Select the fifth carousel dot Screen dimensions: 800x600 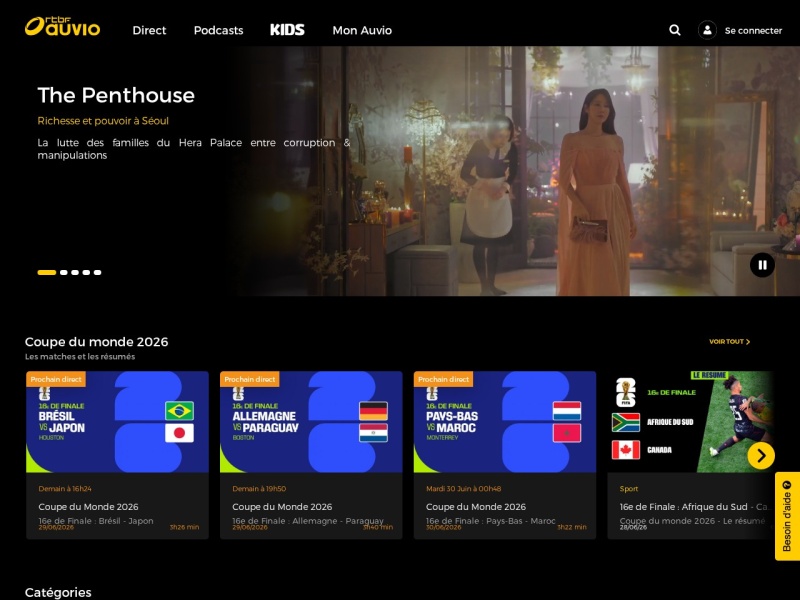tap(97, 272)
